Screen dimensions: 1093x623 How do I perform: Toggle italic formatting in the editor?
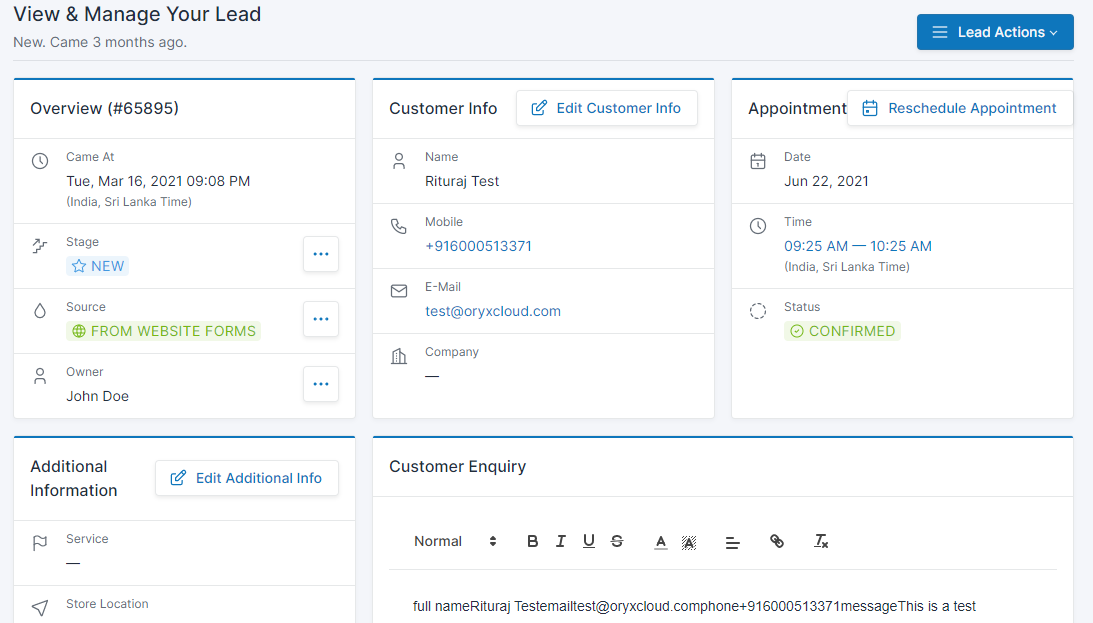560,541
